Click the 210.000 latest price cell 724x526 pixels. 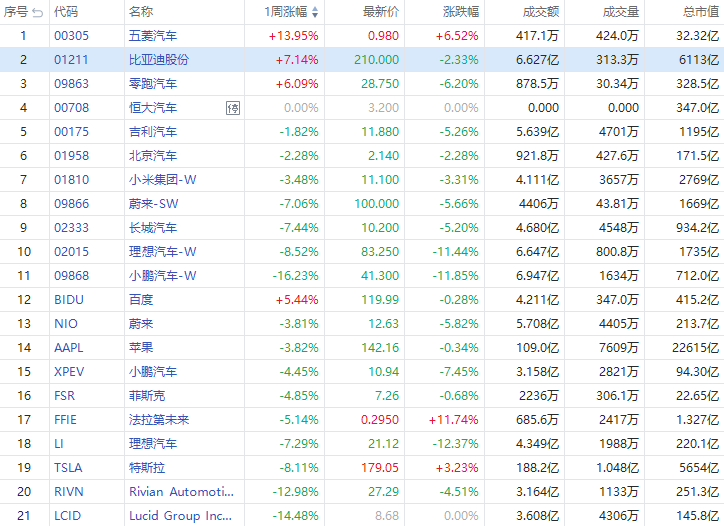[377, 60]
